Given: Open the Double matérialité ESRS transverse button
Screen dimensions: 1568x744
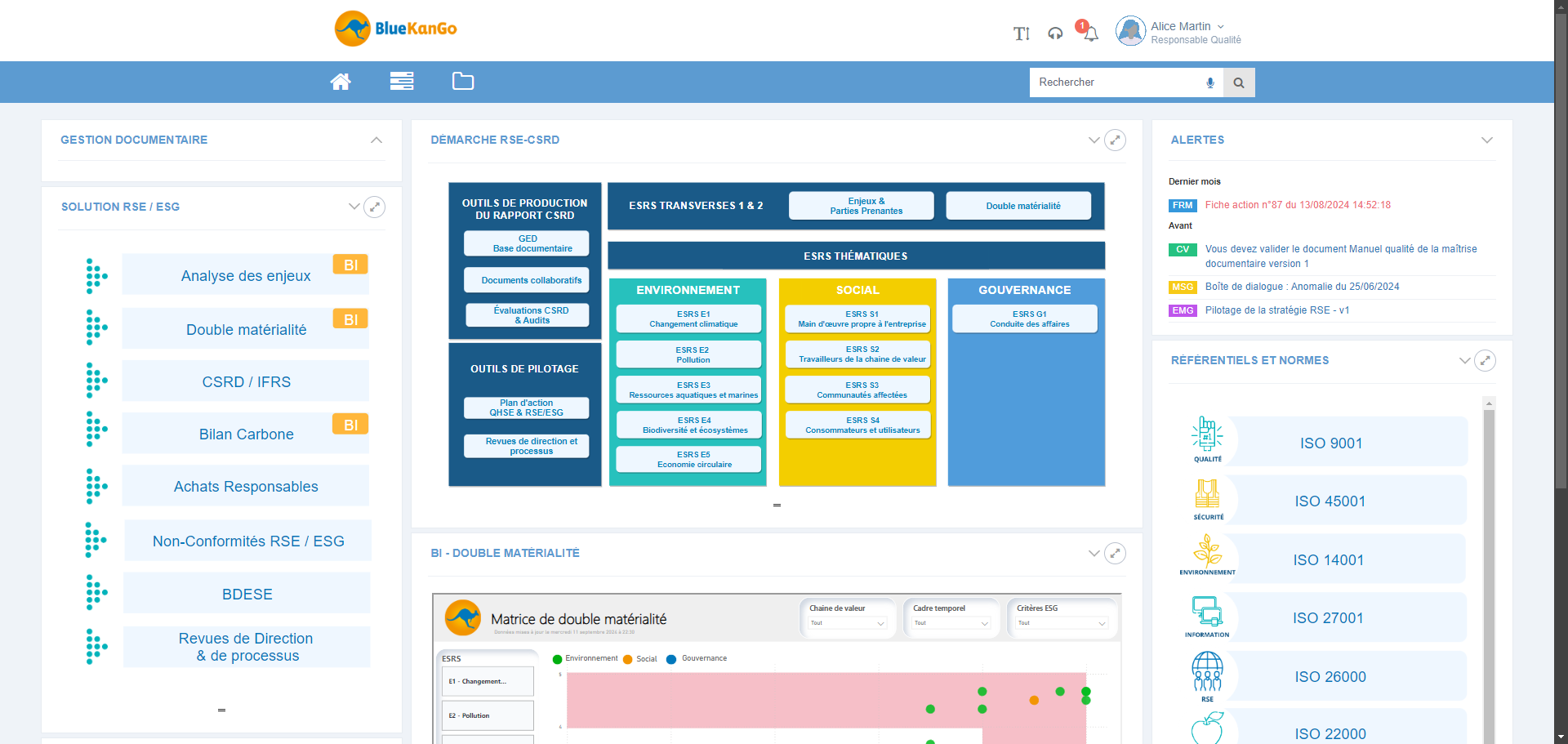Looking at the screenshot, I should point(1018,206).
